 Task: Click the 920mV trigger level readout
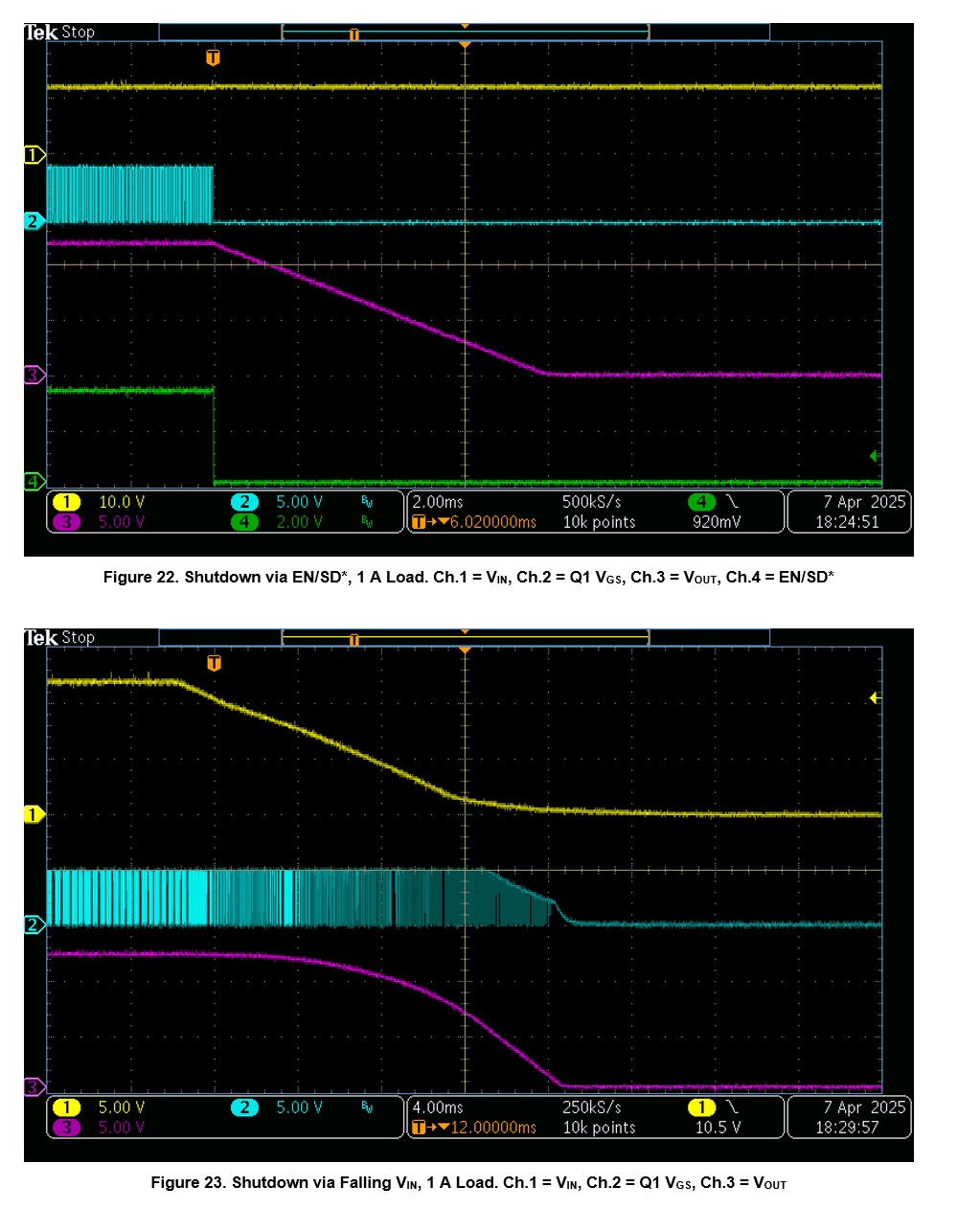[x=716, y=522]
